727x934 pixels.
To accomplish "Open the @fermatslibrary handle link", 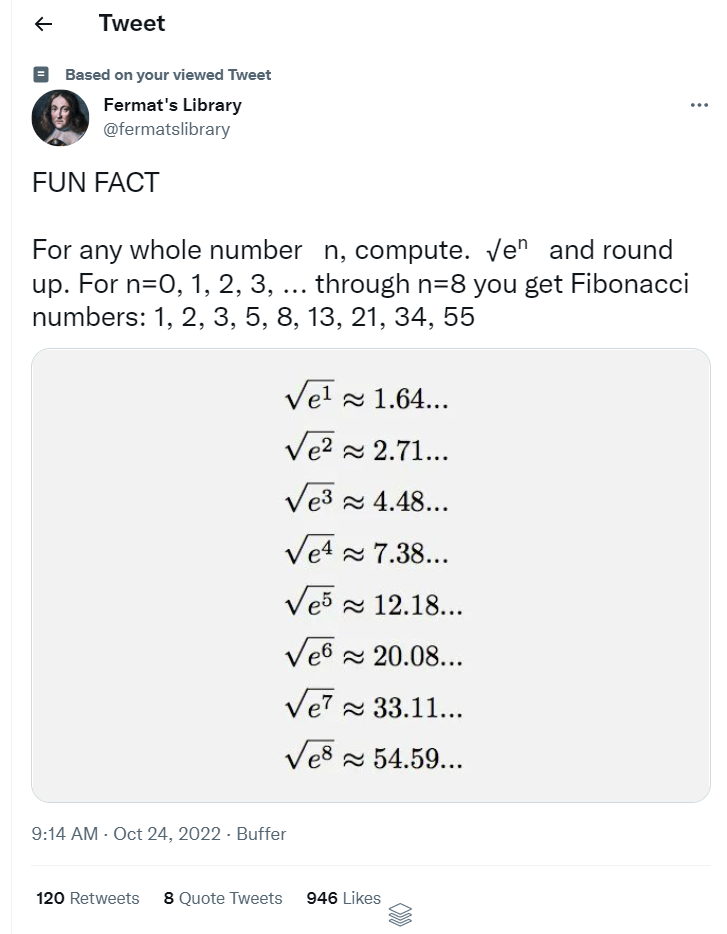I will point(166,129).
